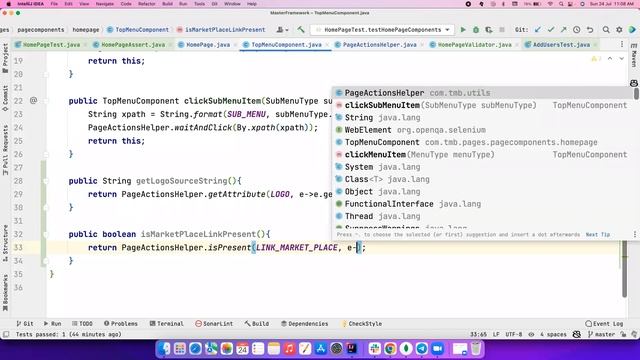Rollback changes with the undo arrow icon
Screen dimensions: 640x360
590,30
